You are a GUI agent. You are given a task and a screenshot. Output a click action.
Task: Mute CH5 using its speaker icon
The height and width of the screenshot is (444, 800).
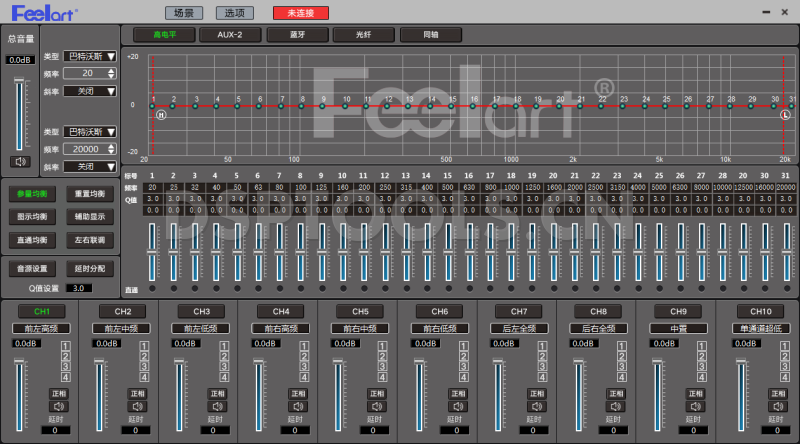click(377, 407)
